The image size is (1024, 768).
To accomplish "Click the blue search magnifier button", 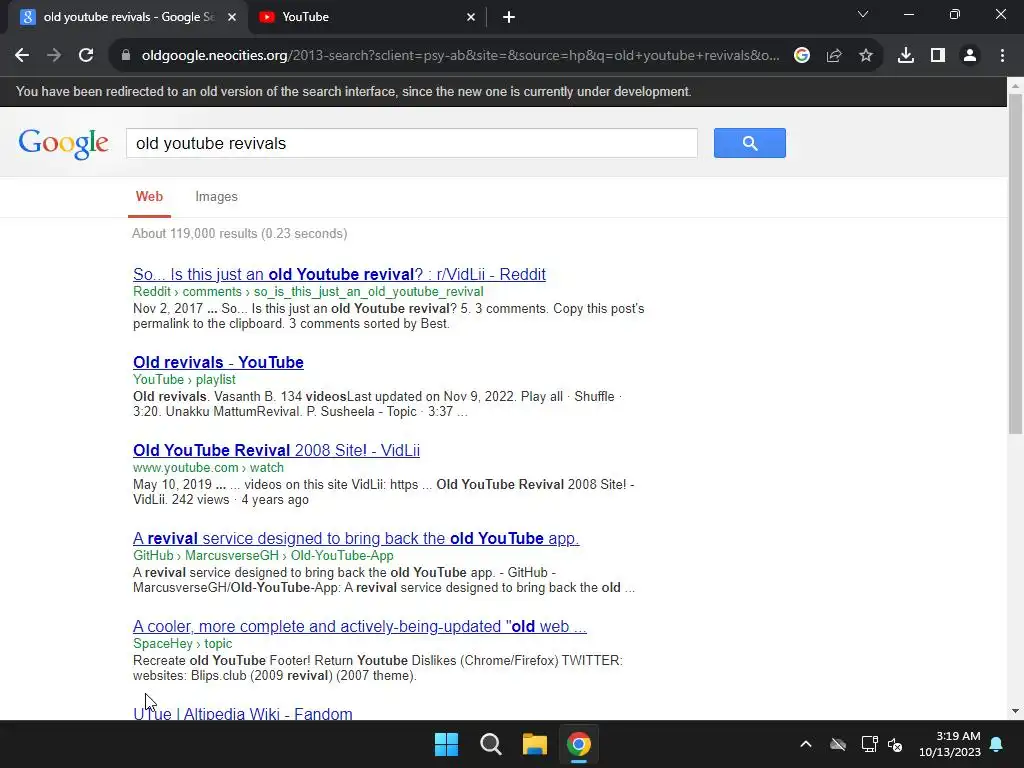I will (x=750, y=143).
